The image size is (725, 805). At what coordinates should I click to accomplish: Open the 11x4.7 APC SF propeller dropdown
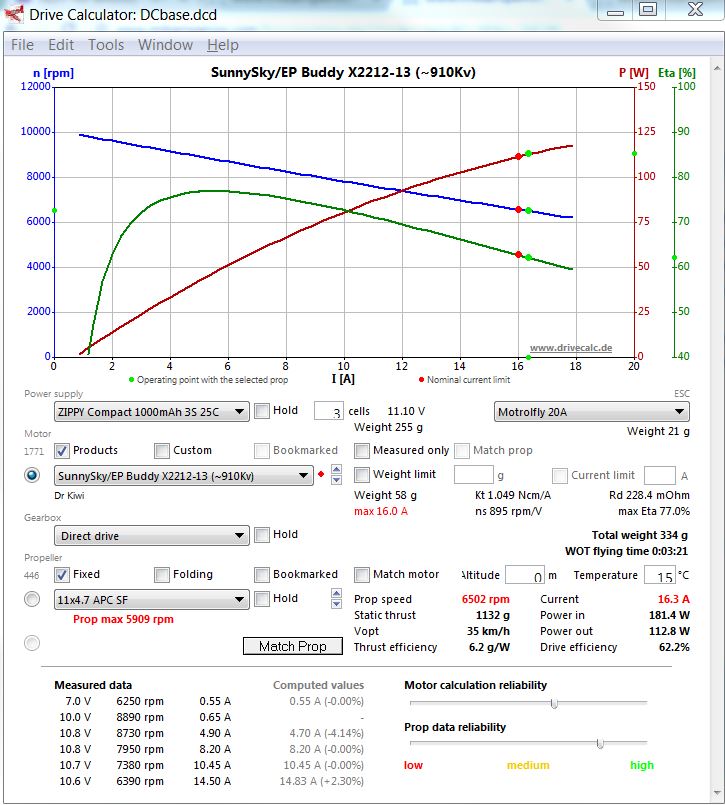click(x=151, y=599)
